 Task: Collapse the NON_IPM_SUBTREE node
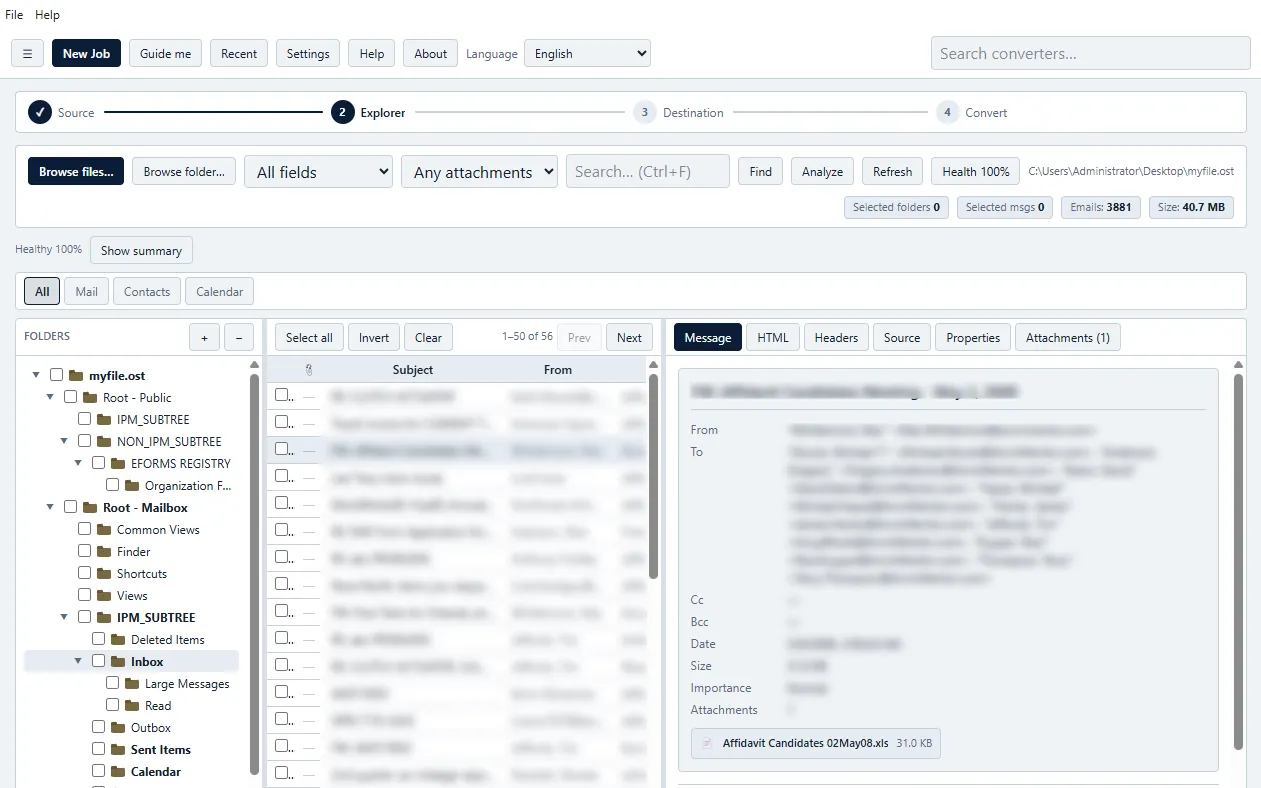pyautogui.click(x=65, y=442)
